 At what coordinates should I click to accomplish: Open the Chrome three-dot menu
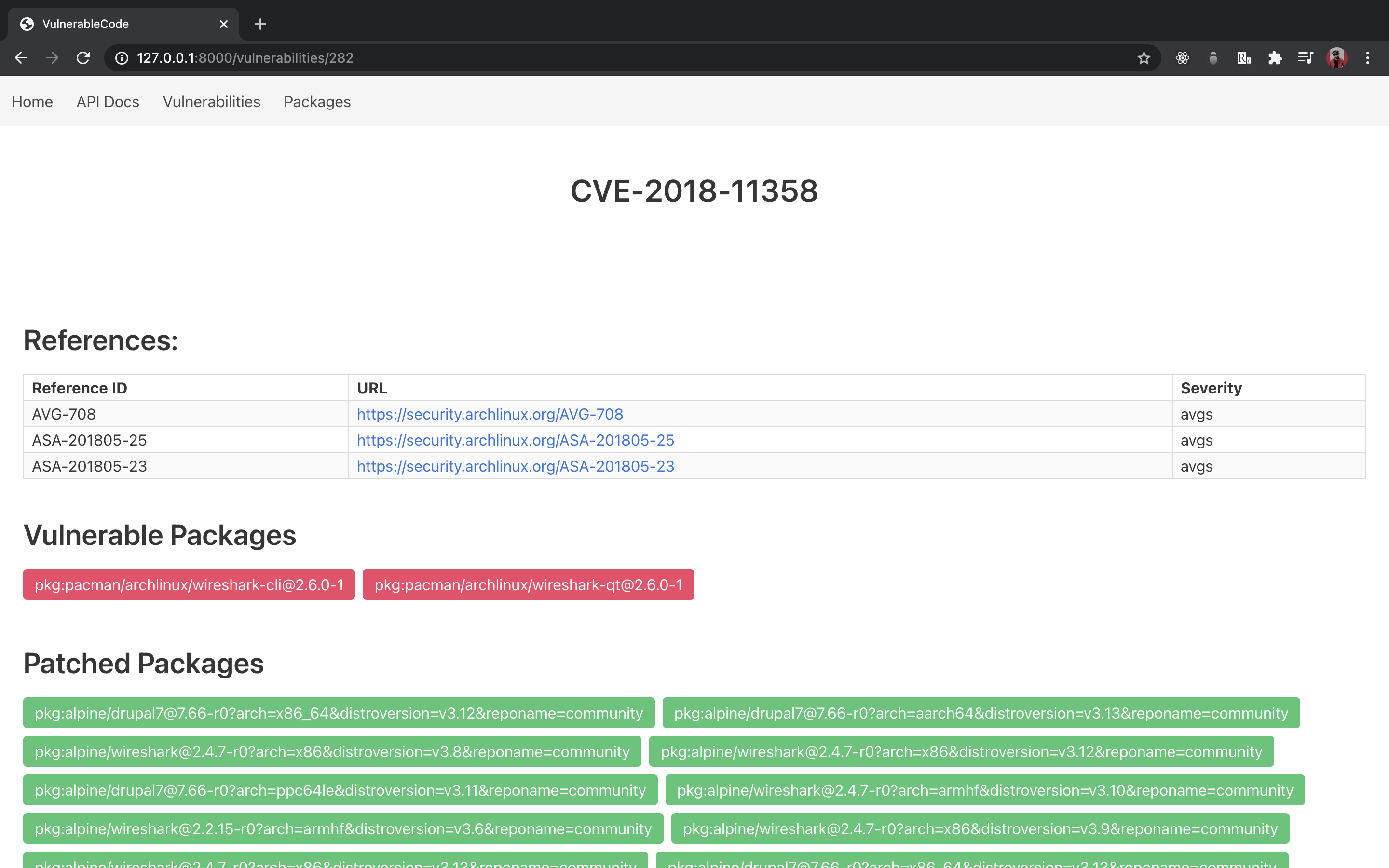pos(1368,58)
